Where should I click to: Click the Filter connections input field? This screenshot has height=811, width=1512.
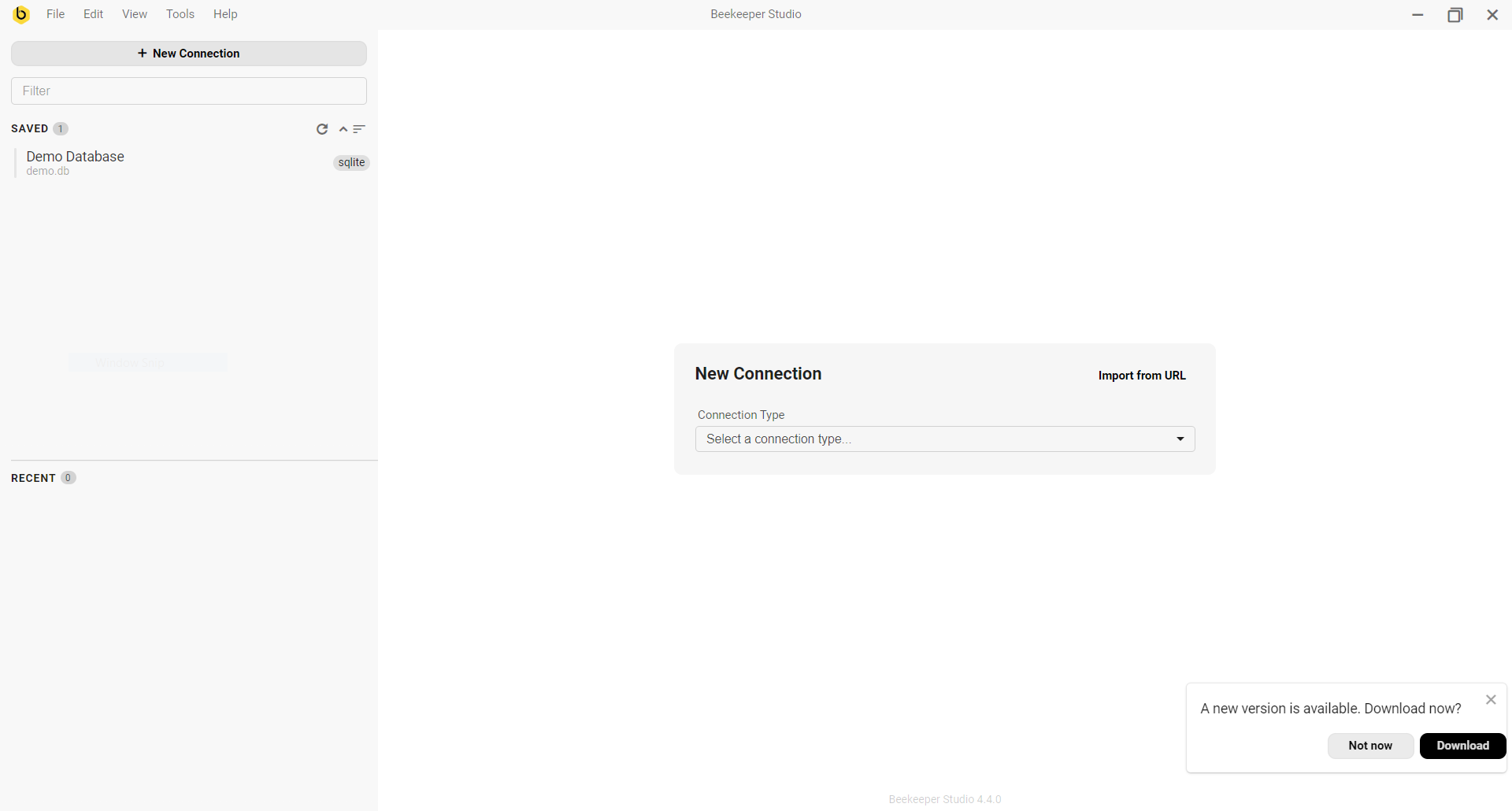point(189,91)
